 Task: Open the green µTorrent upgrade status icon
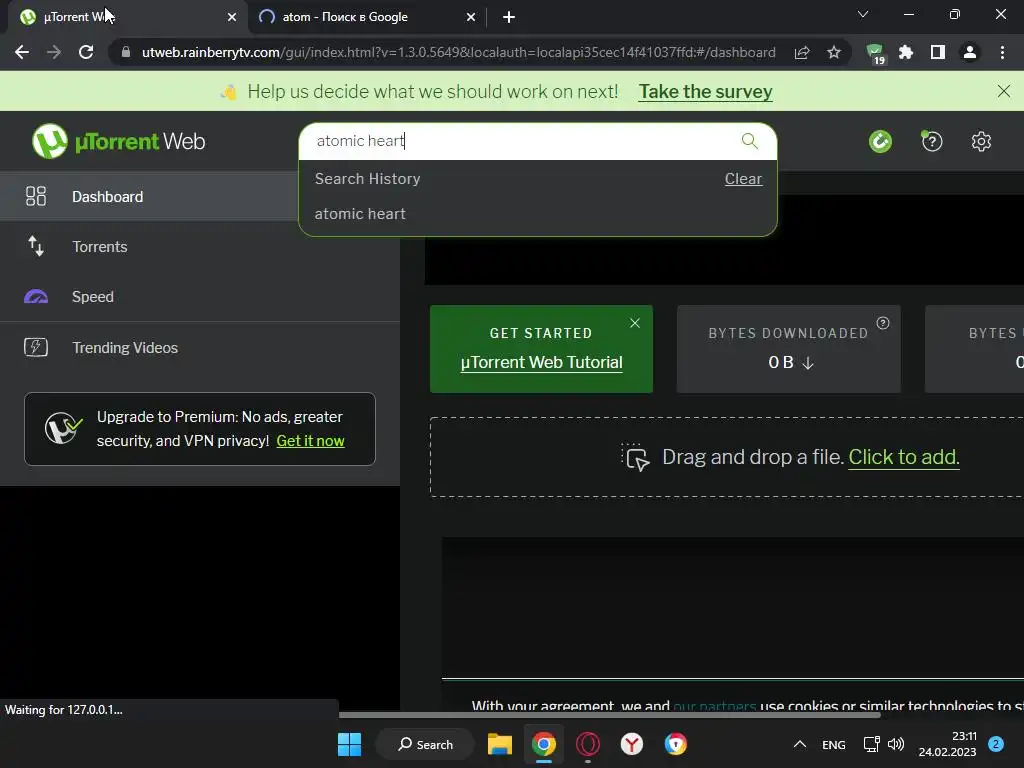880,141
